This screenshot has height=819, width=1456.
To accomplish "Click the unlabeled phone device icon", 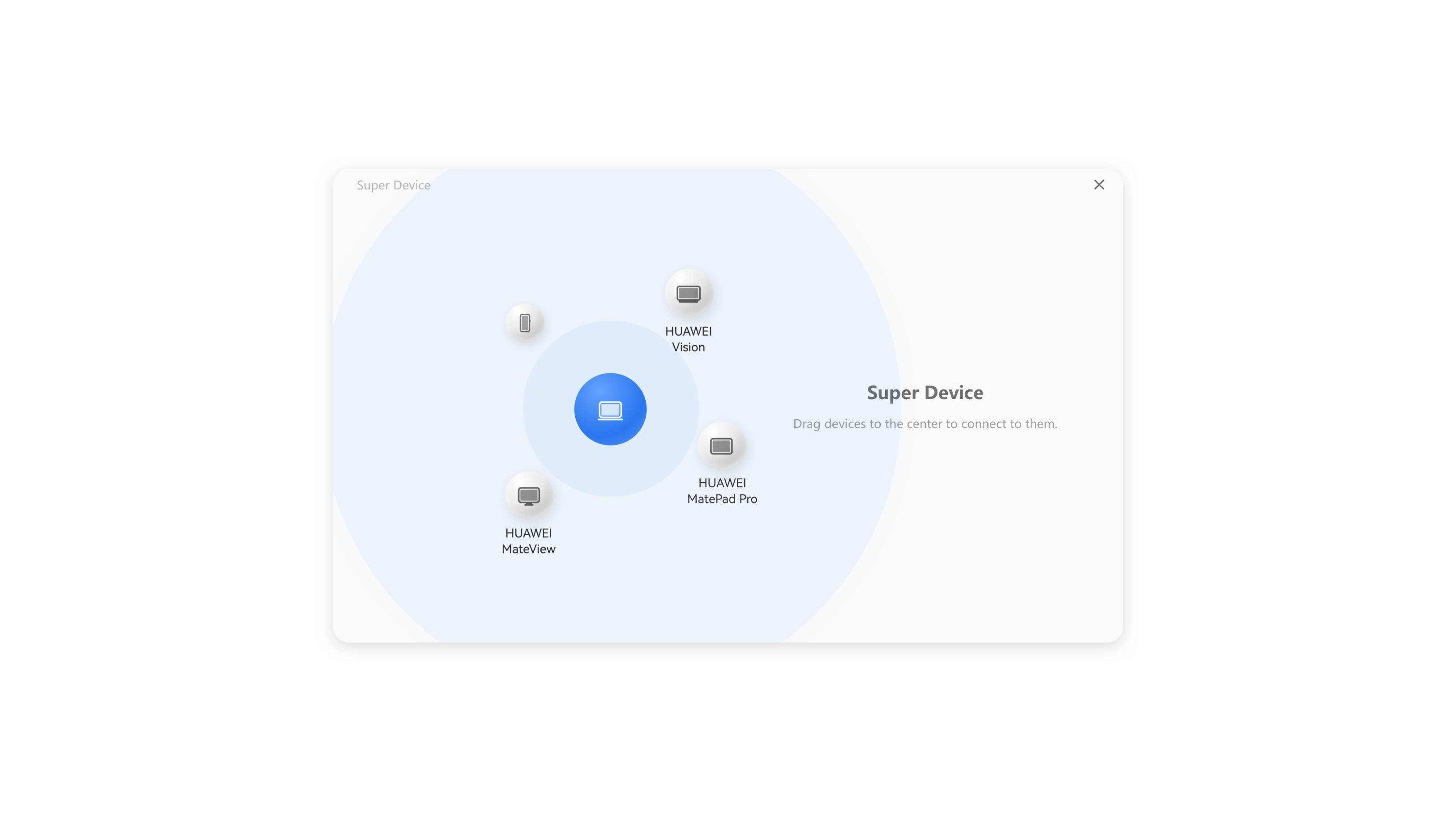I will click(x=525, y=323).
